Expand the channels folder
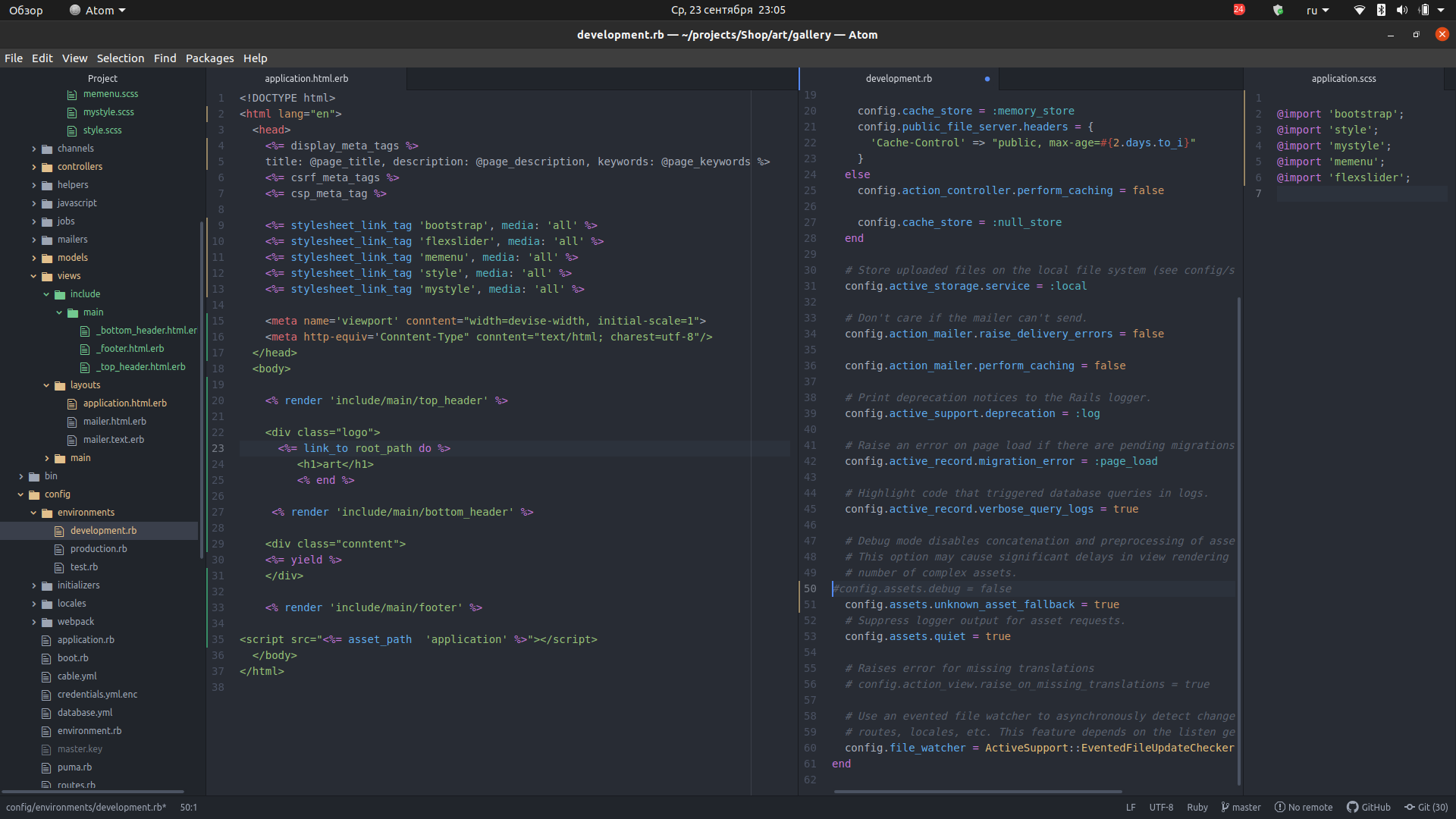1456x819 pixels. tap(34, 149)
